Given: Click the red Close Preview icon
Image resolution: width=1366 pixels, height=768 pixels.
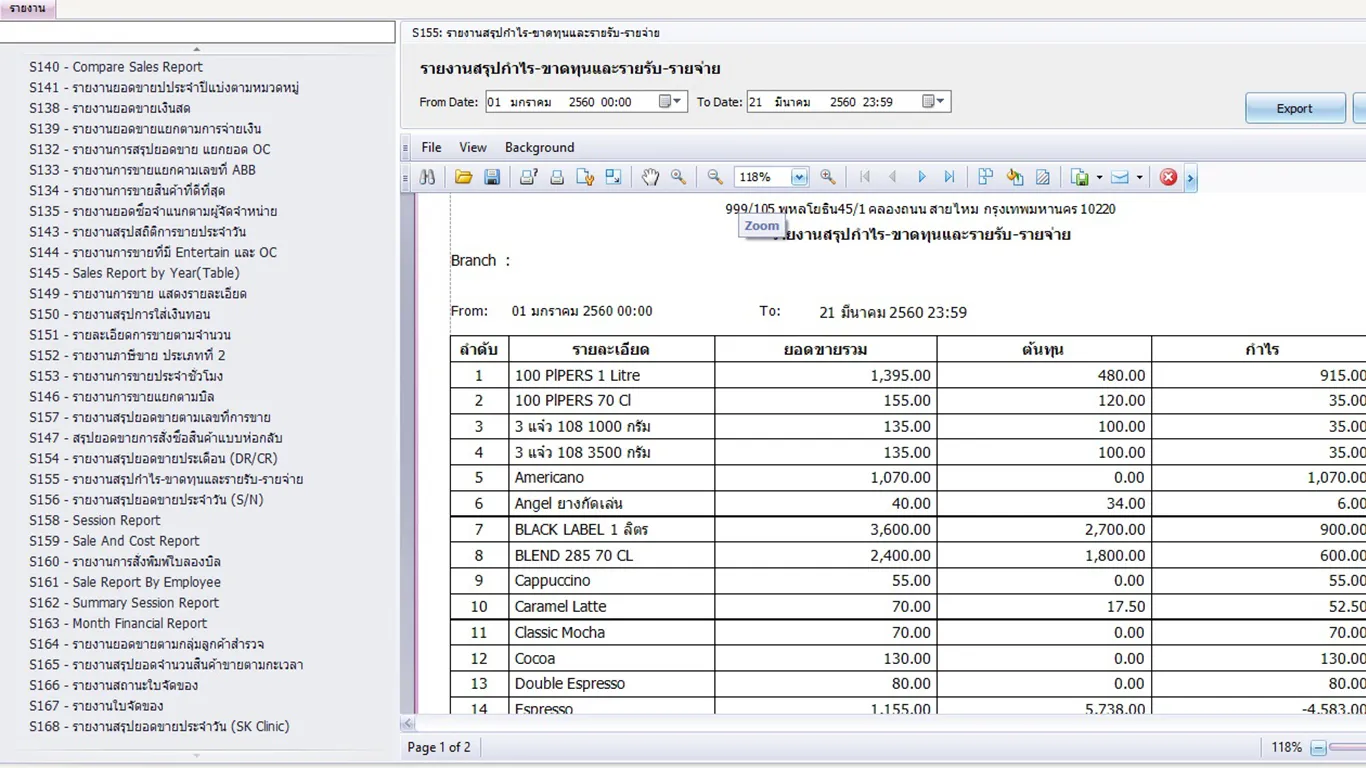Looking at the screenshot, I should tap(1168, 177).
